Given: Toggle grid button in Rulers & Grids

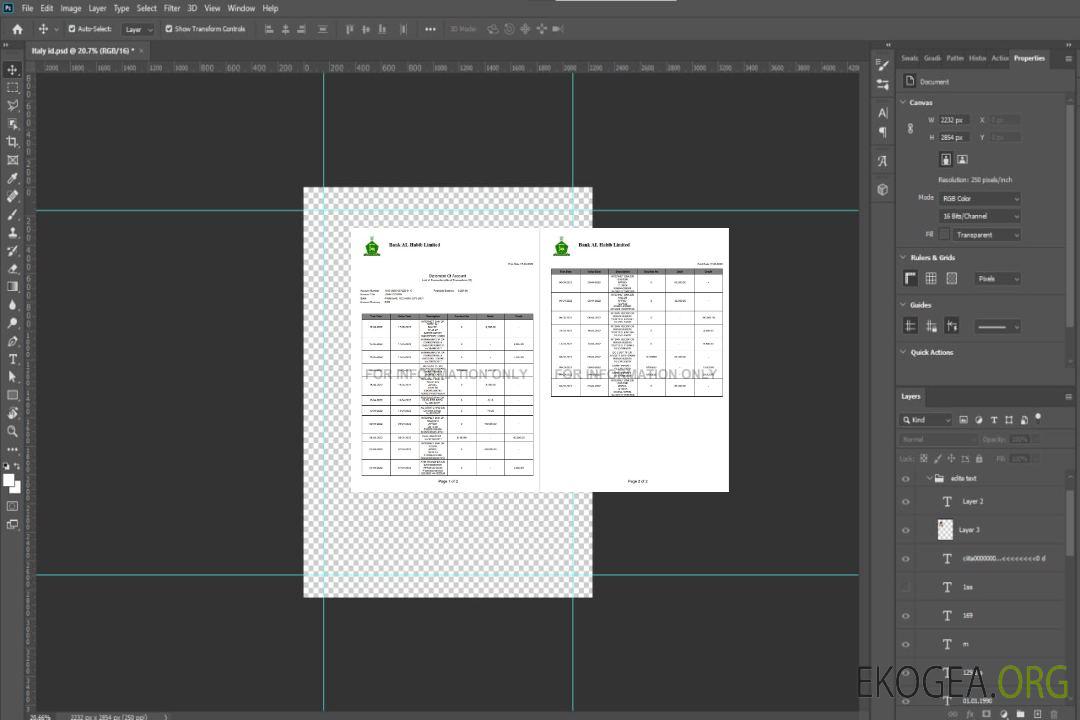Looking at the screenshot, I should pos(931,278).
